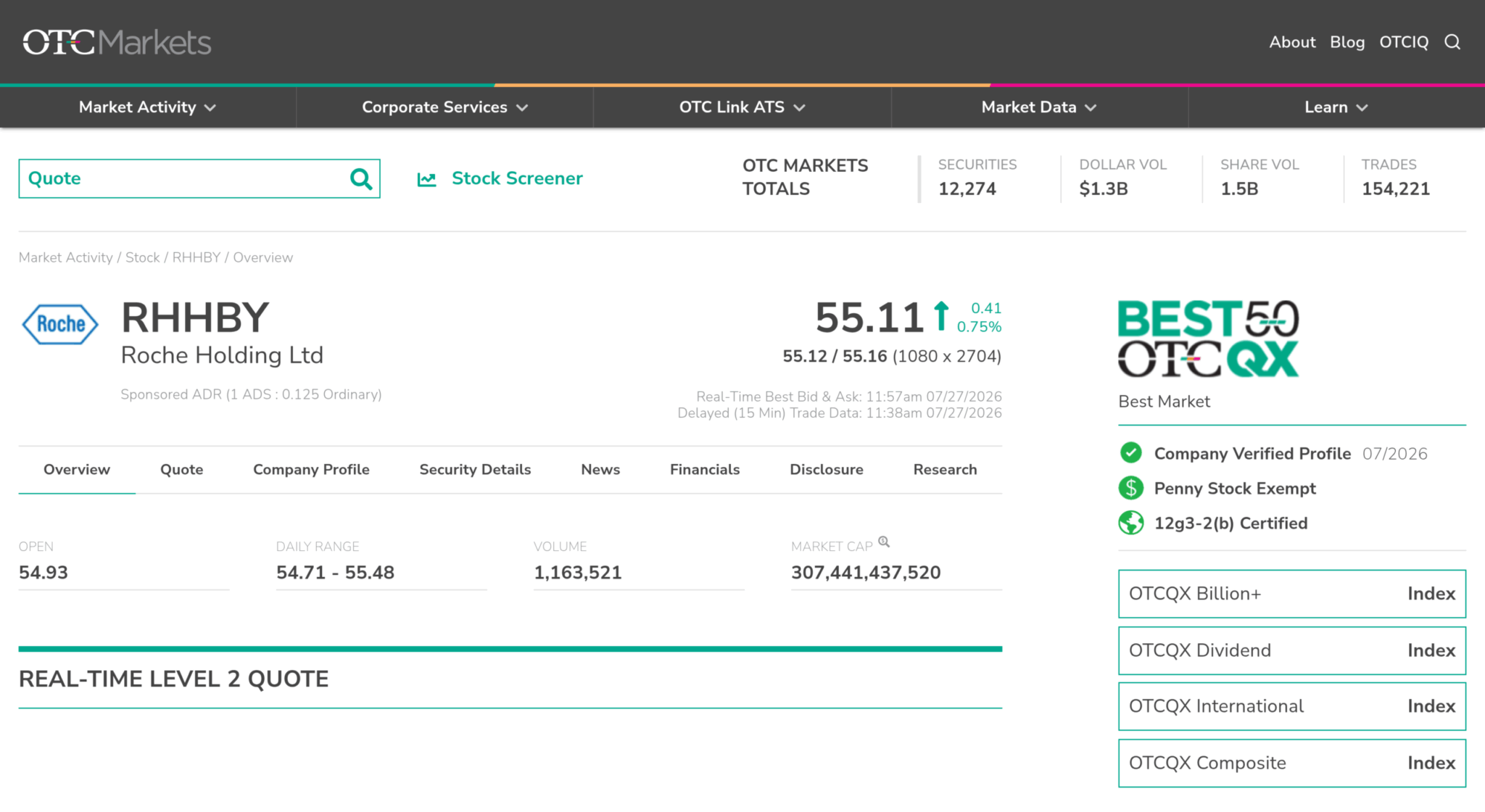Click the Market Cap magnifier info icon
The height and width of the screenshot is (812, 1485).
coord(884,542)
